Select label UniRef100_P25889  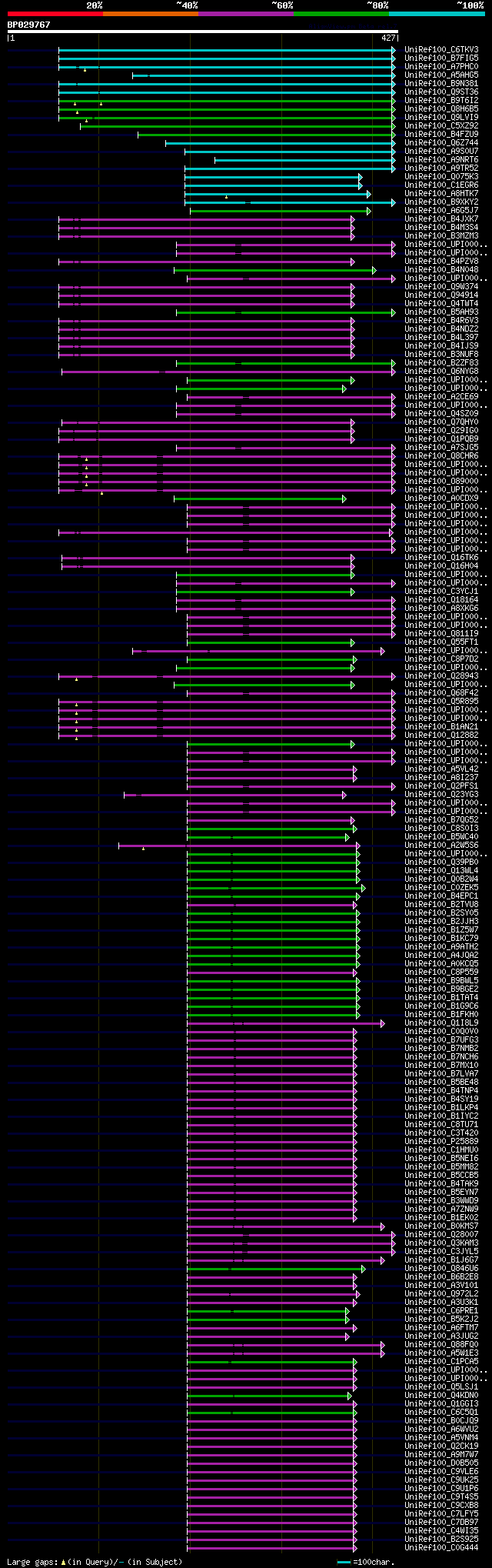(x=441, y=1142)
